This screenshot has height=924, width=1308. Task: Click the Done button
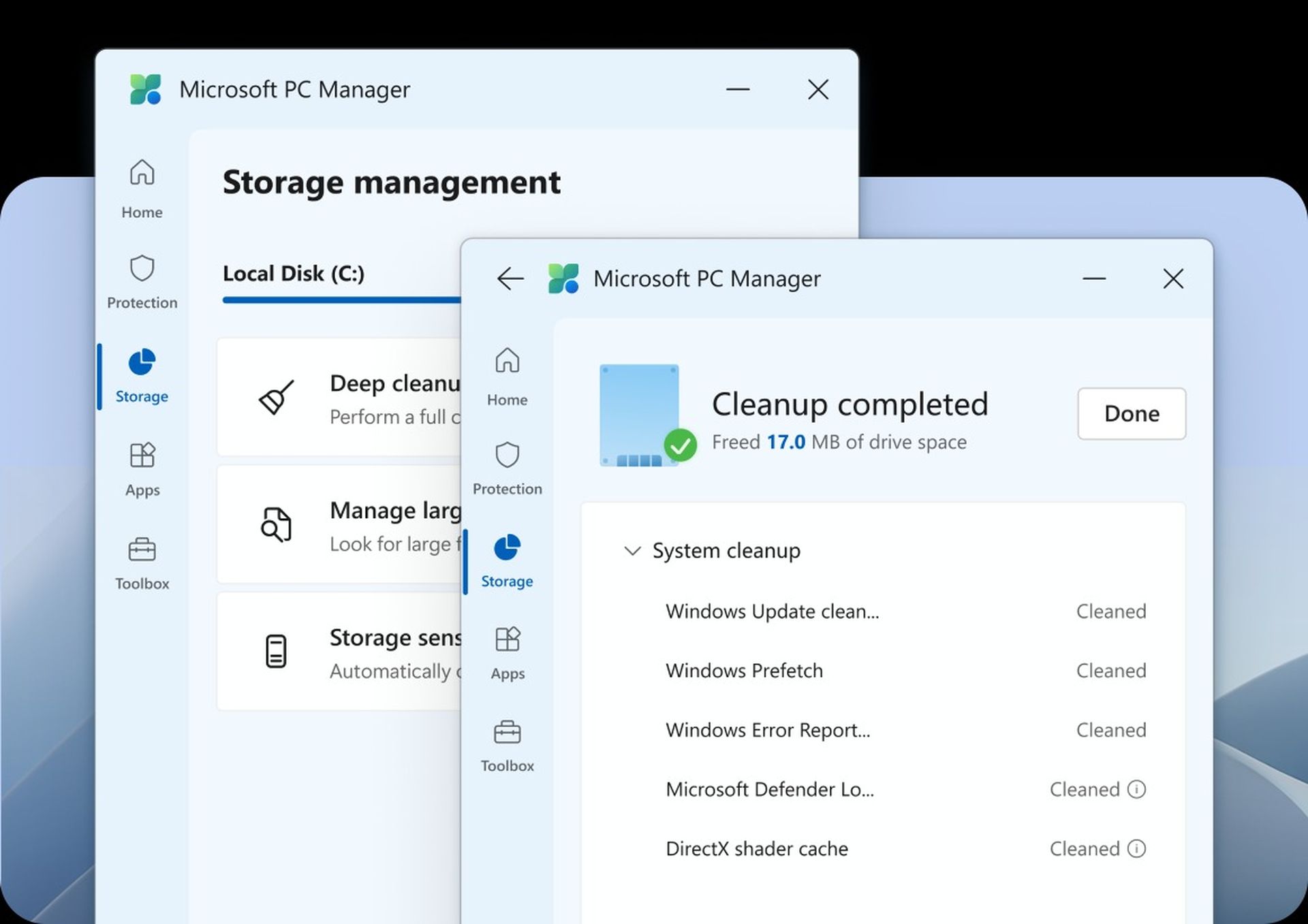click(x=1131, y=413)
